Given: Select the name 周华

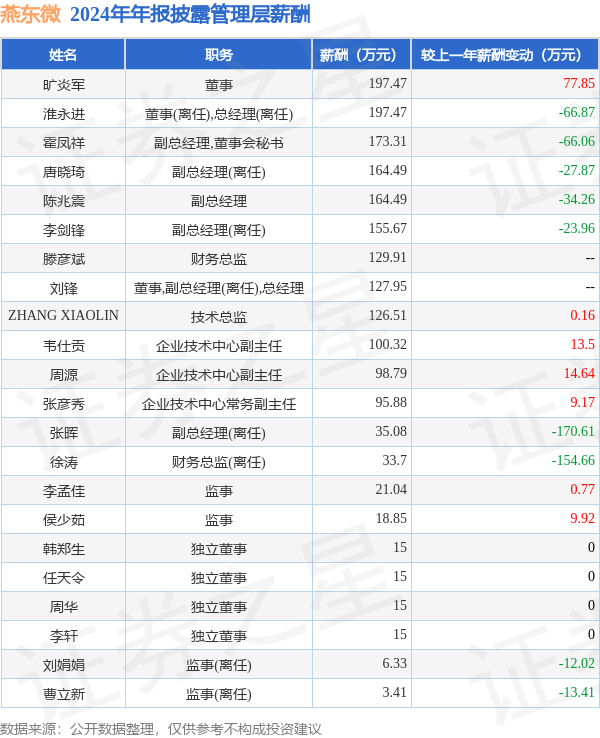Looking at the screenshot, I should point(64,607).
